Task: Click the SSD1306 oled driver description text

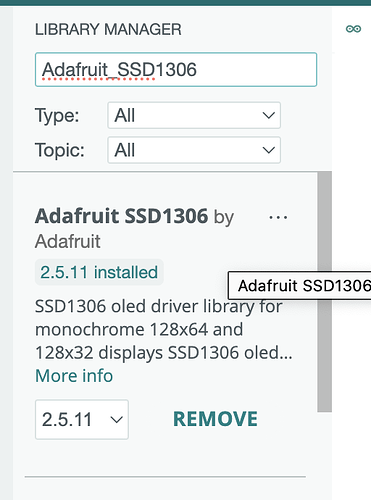Action: coord(164,329)
